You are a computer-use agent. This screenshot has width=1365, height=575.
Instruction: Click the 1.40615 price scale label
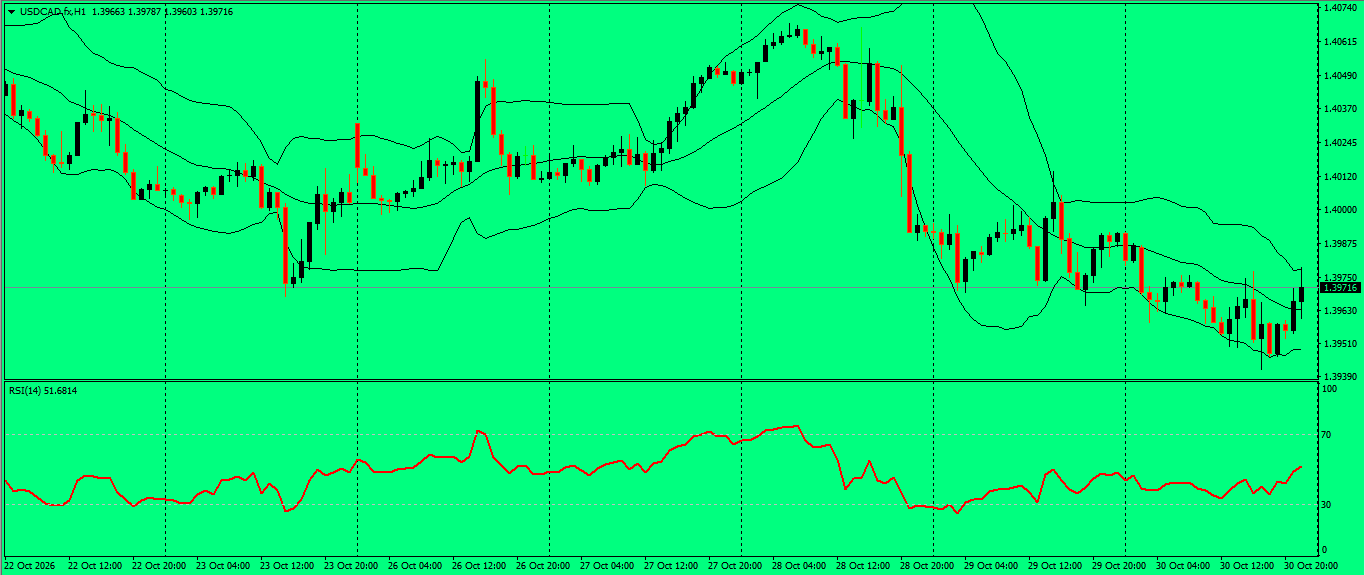[x=1339, y=41]
